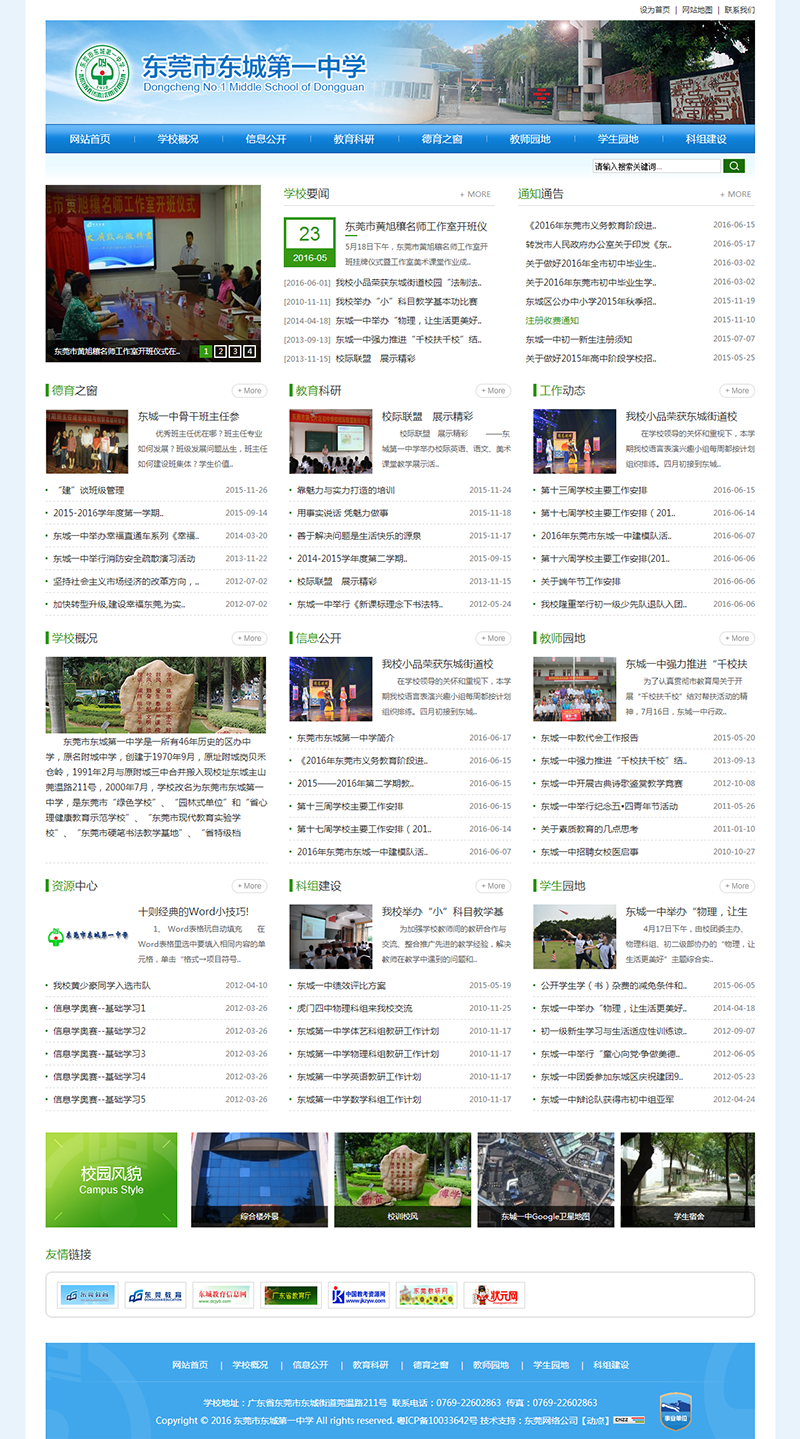
Task: Click 联系我们 link at top right
Action: click(x=740, y=10)
